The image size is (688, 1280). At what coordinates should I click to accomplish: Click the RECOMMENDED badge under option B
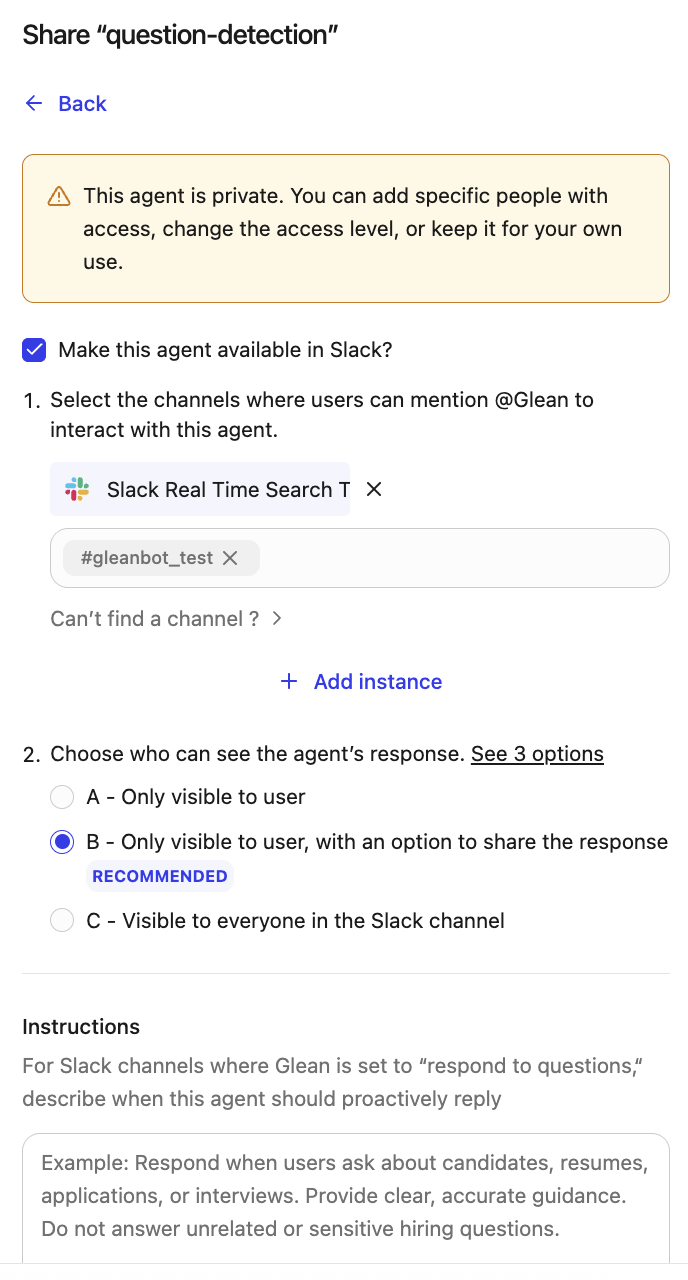pyautogui.click(x=159, y=876)
